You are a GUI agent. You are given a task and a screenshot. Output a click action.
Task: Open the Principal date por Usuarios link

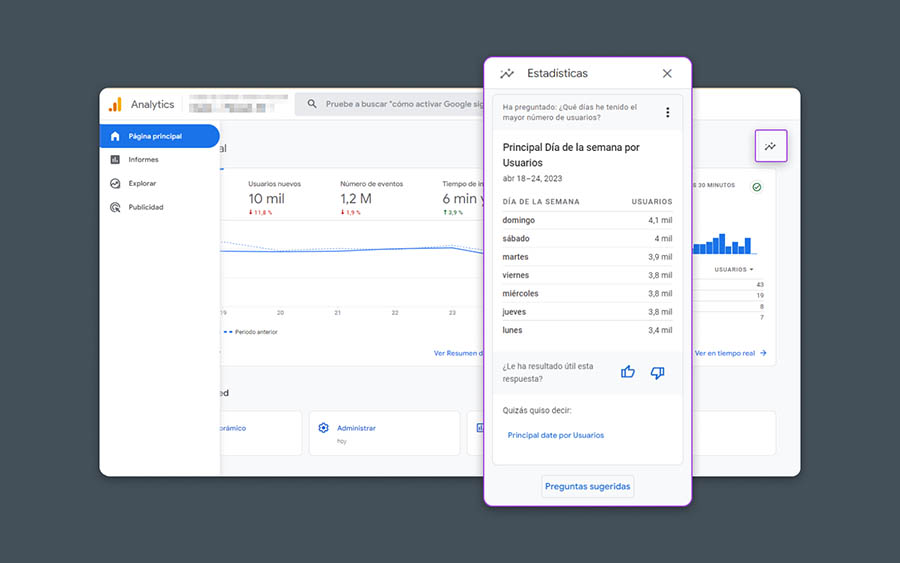pyautogui.click(x=555, y=435)
